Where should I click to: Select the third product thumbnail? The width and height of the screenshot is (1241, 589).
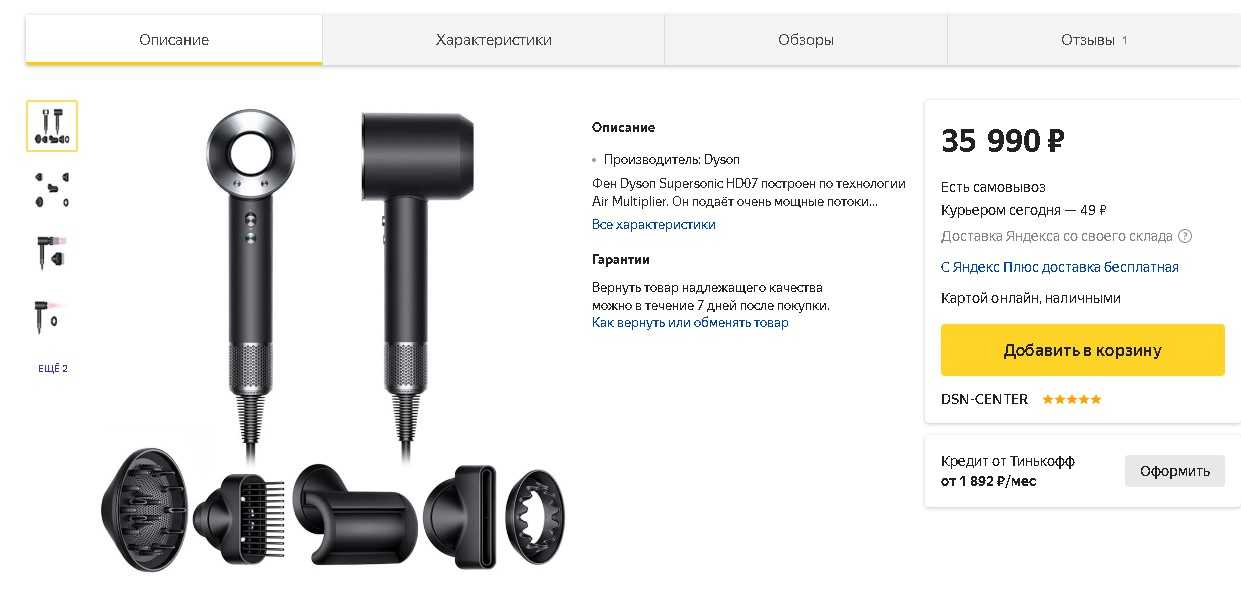pos(52,252)
